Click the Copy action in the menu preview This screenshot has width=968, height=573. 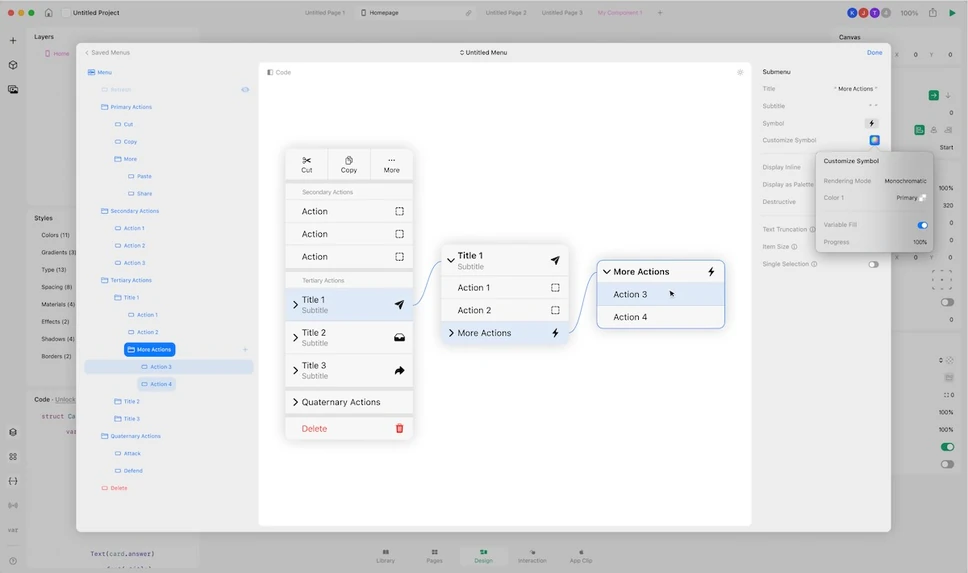pos(349,164)
